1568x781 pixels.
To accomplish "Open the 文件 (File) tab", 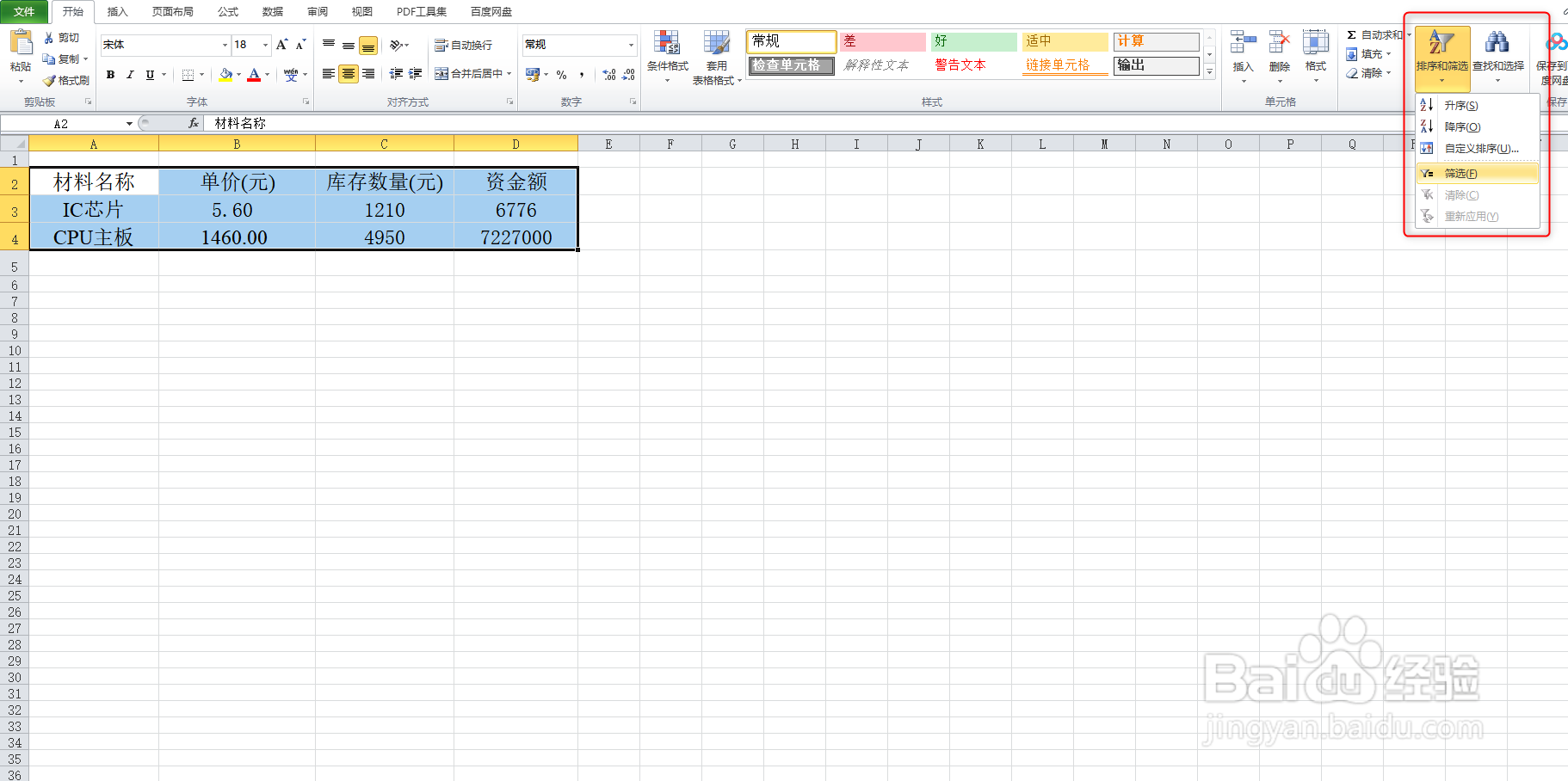I will 24,12.
